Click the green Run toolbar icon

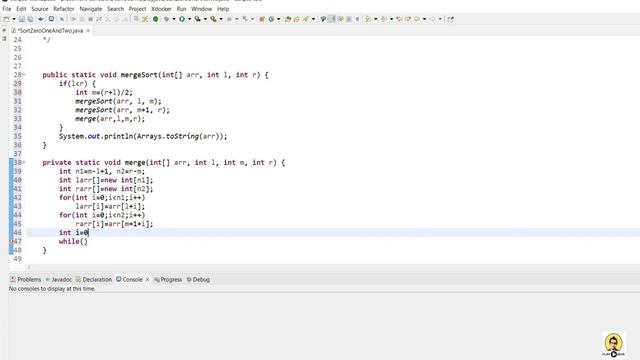(182, 19)
